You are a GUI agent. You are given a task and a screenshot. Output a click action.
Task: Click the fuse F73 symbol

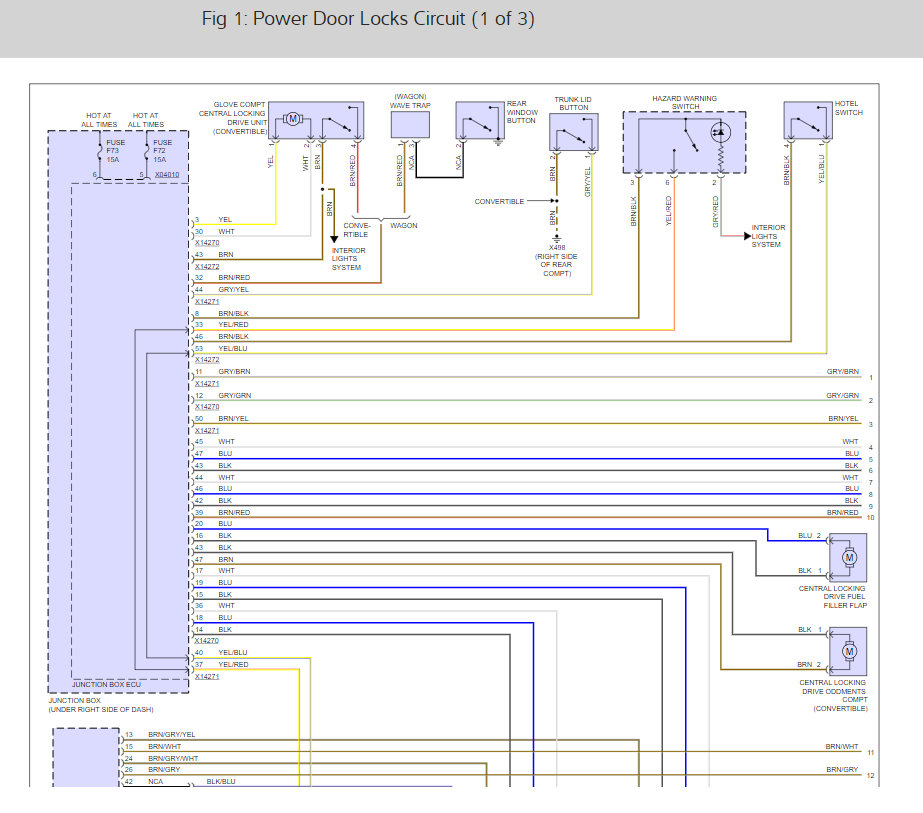(100, 151)
